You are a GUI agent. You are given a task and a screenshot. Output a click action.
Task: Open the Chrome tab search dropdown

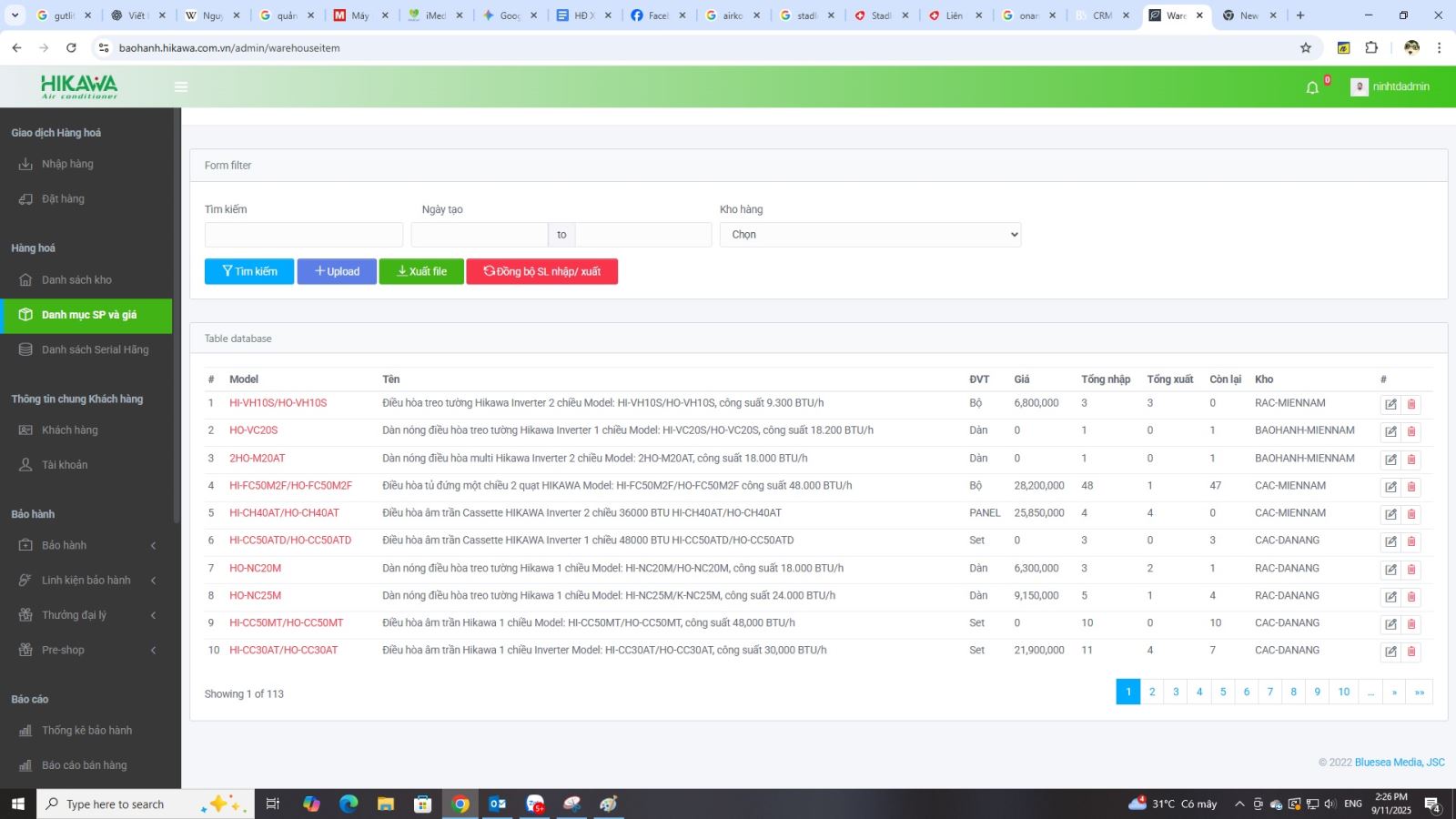(x=15, y=15)
